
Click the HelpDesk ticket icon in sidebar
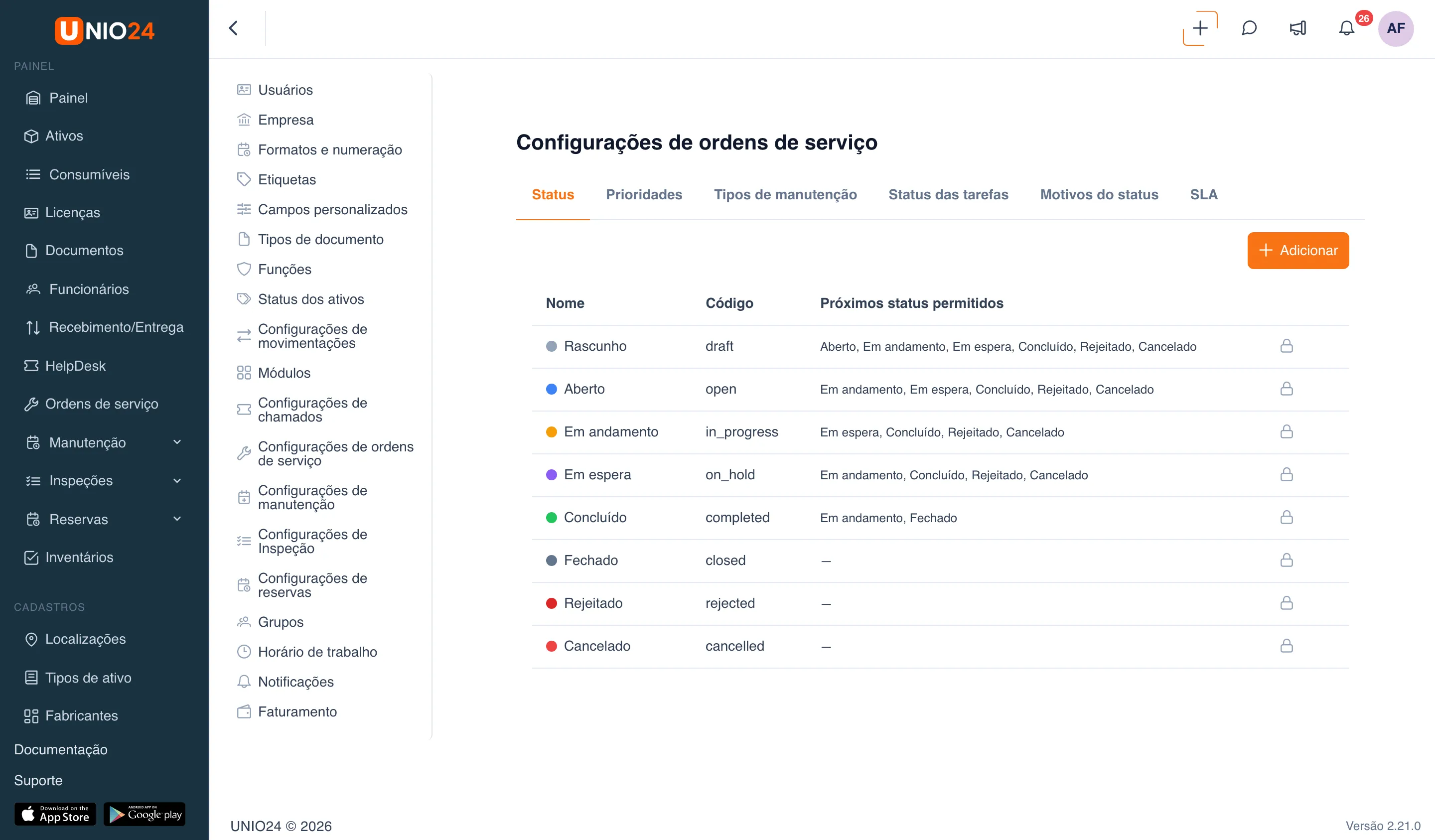[x=31, y=366]
